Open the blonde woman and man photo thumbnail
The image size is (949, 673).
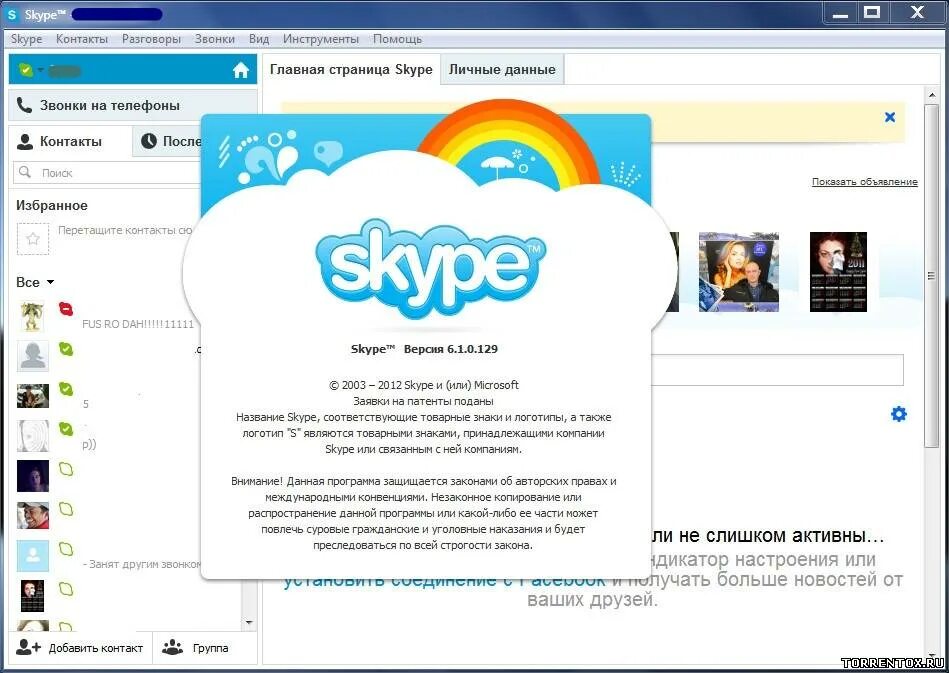(738, 272)
